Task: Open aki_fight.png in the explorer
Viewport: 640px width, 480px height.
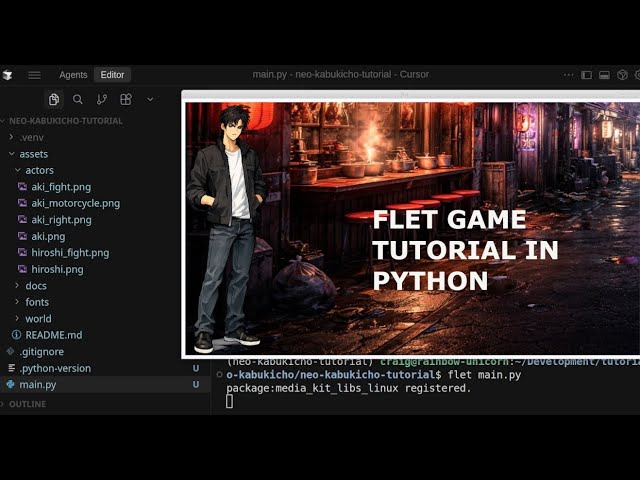Action: [61, 187]
